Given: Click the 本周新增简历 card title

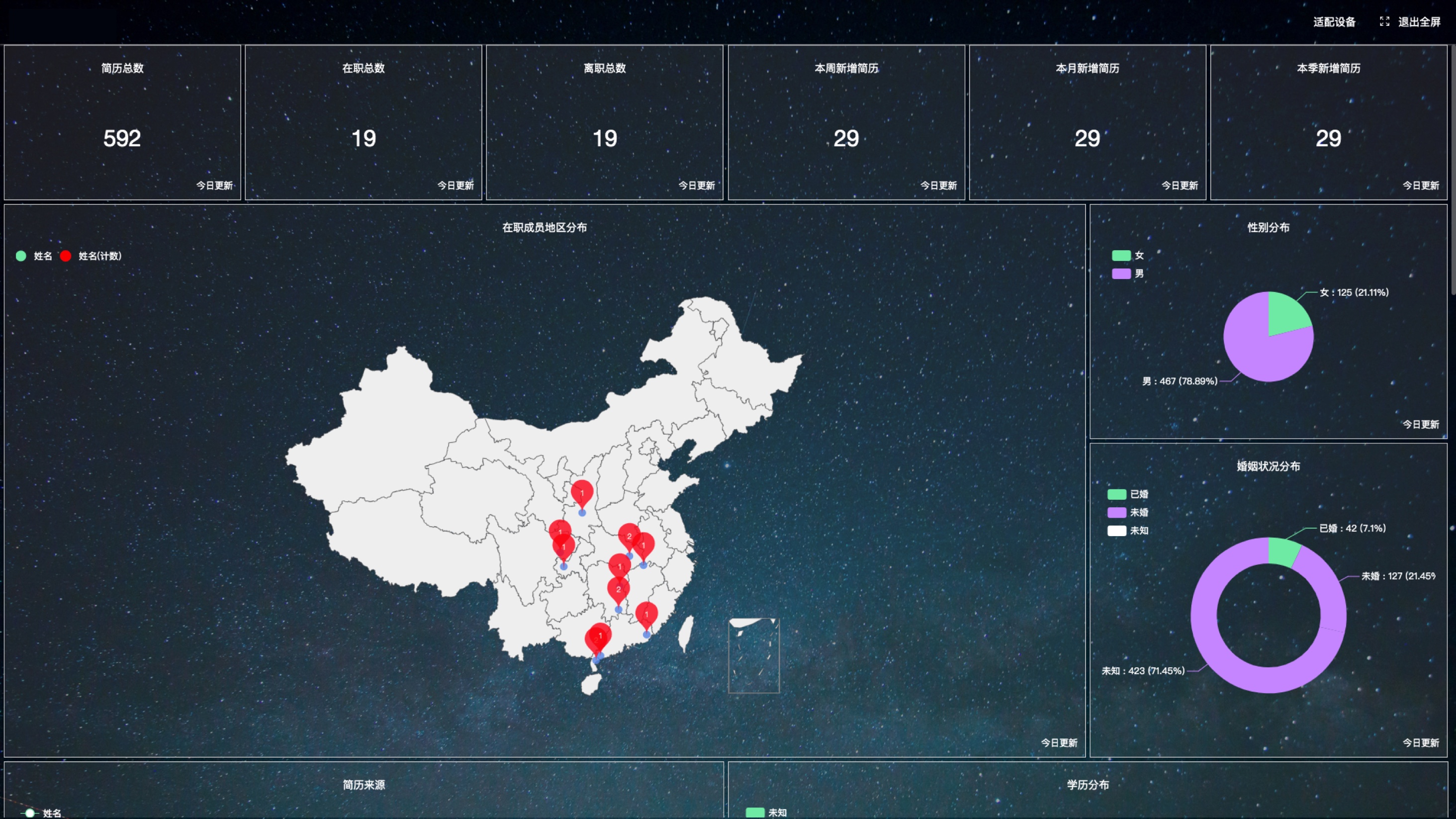Looking at the screenshot, I should pyautogui.click(x=846, y=68).
